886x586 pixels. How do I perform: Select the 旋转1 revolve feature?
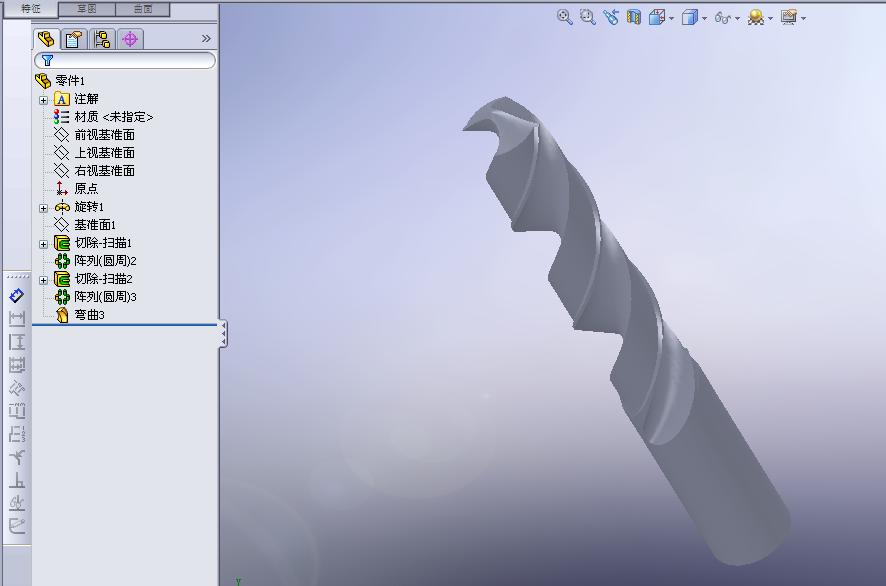coord(79,207)
